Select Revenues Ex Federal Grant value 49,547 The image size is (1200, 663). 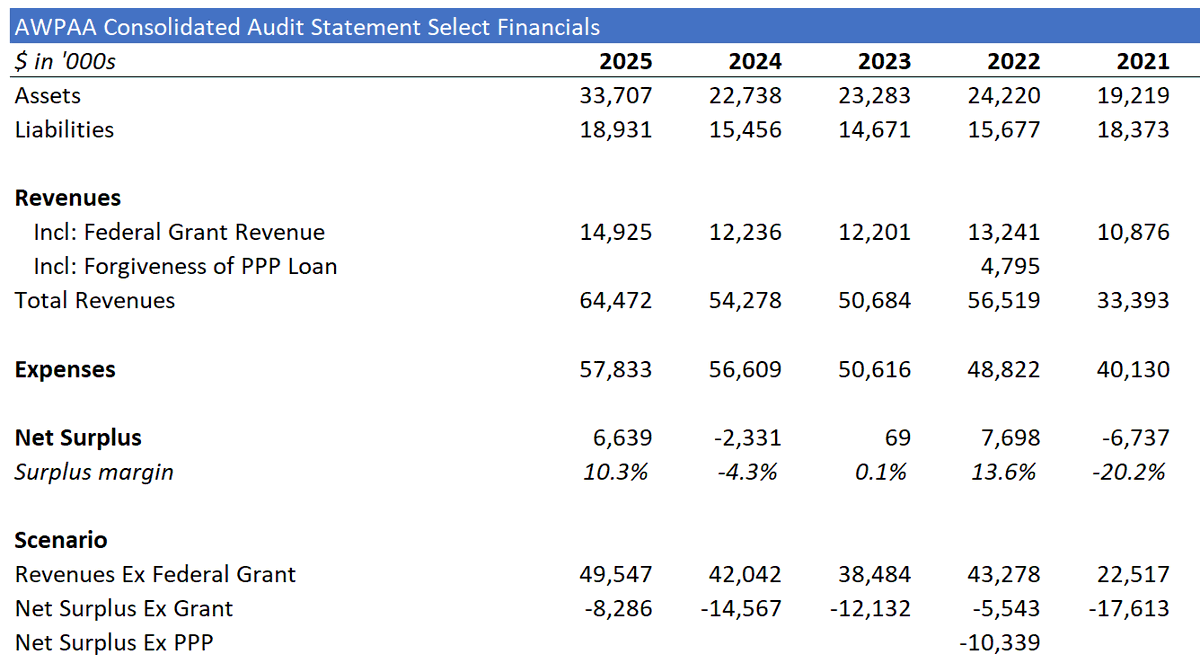click(616, 574)
